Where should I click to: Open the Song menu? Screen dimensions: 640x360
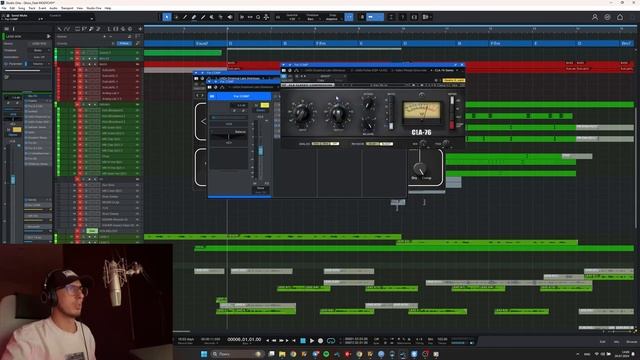point(22,8)
